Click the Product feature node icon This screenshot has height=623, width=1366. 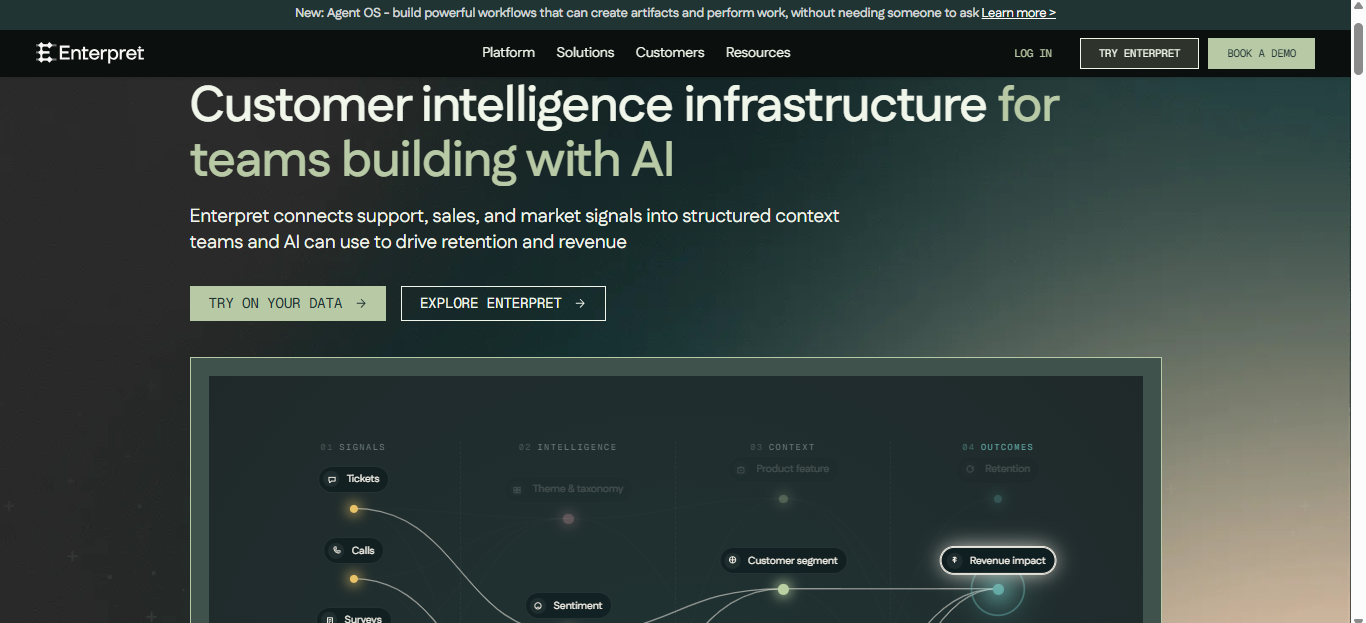click(741, 469)
